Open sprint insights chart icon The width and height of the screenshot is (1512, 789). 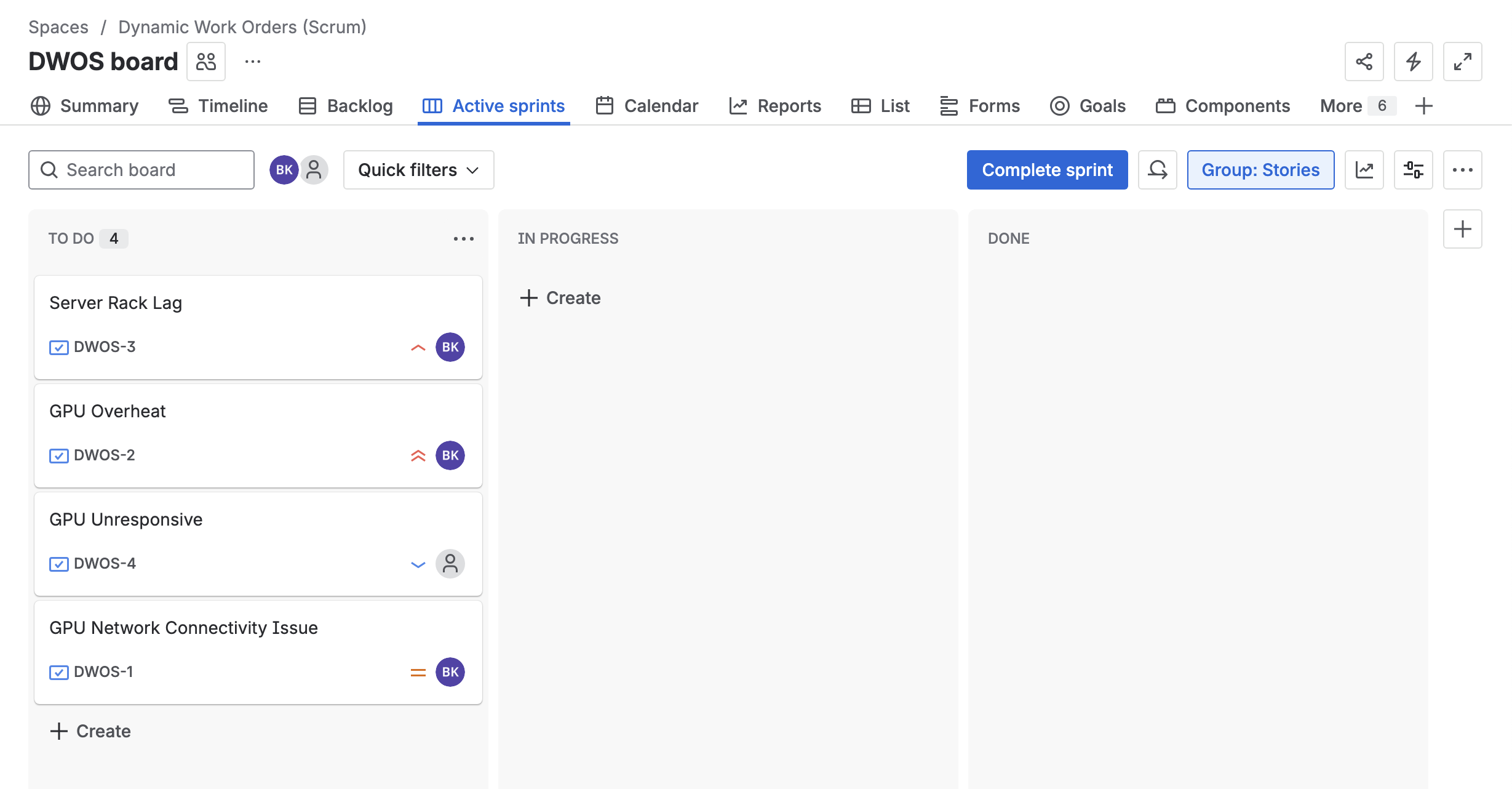coord(1364,170)
